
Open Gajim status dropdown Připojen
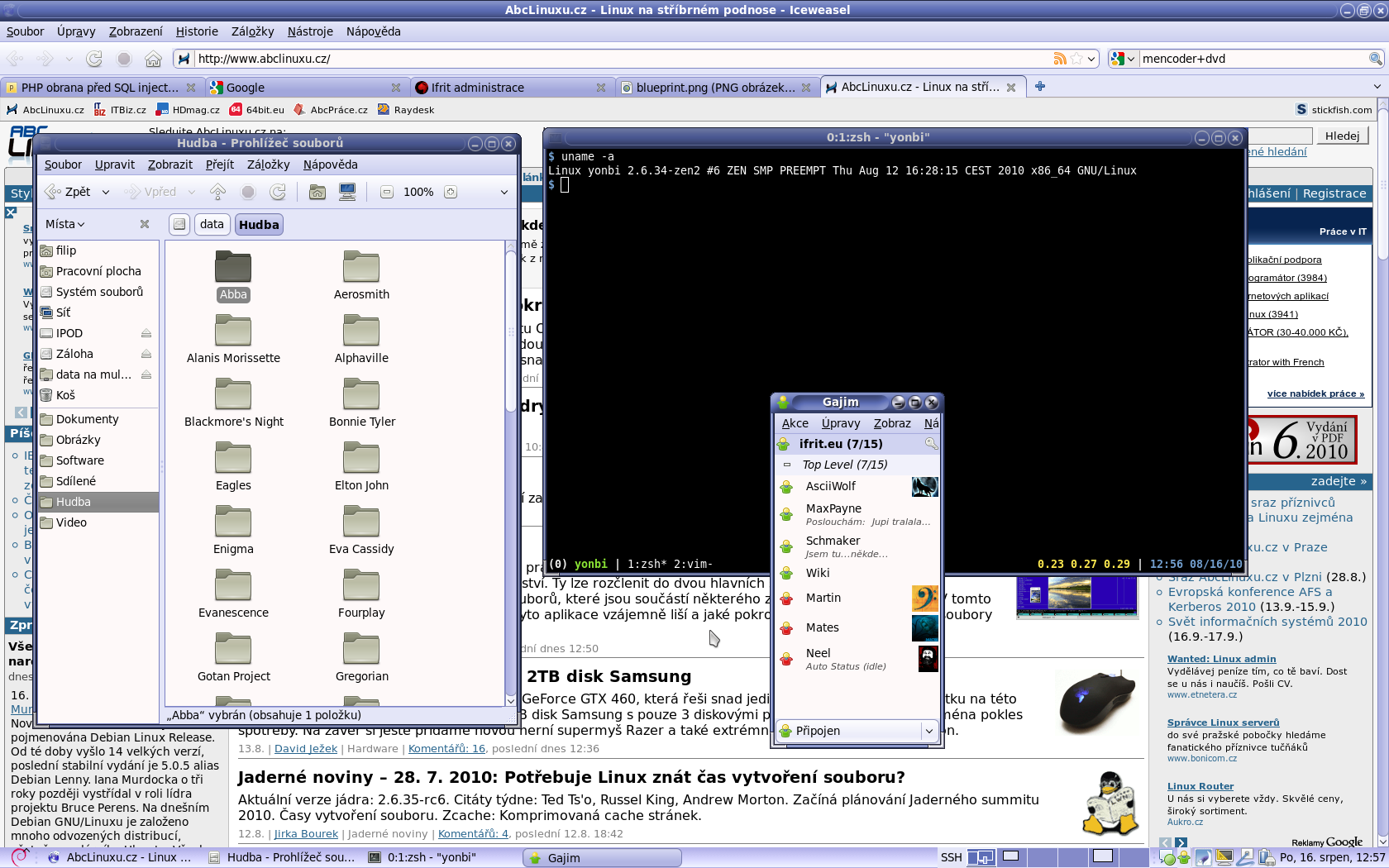click(857, 731)
